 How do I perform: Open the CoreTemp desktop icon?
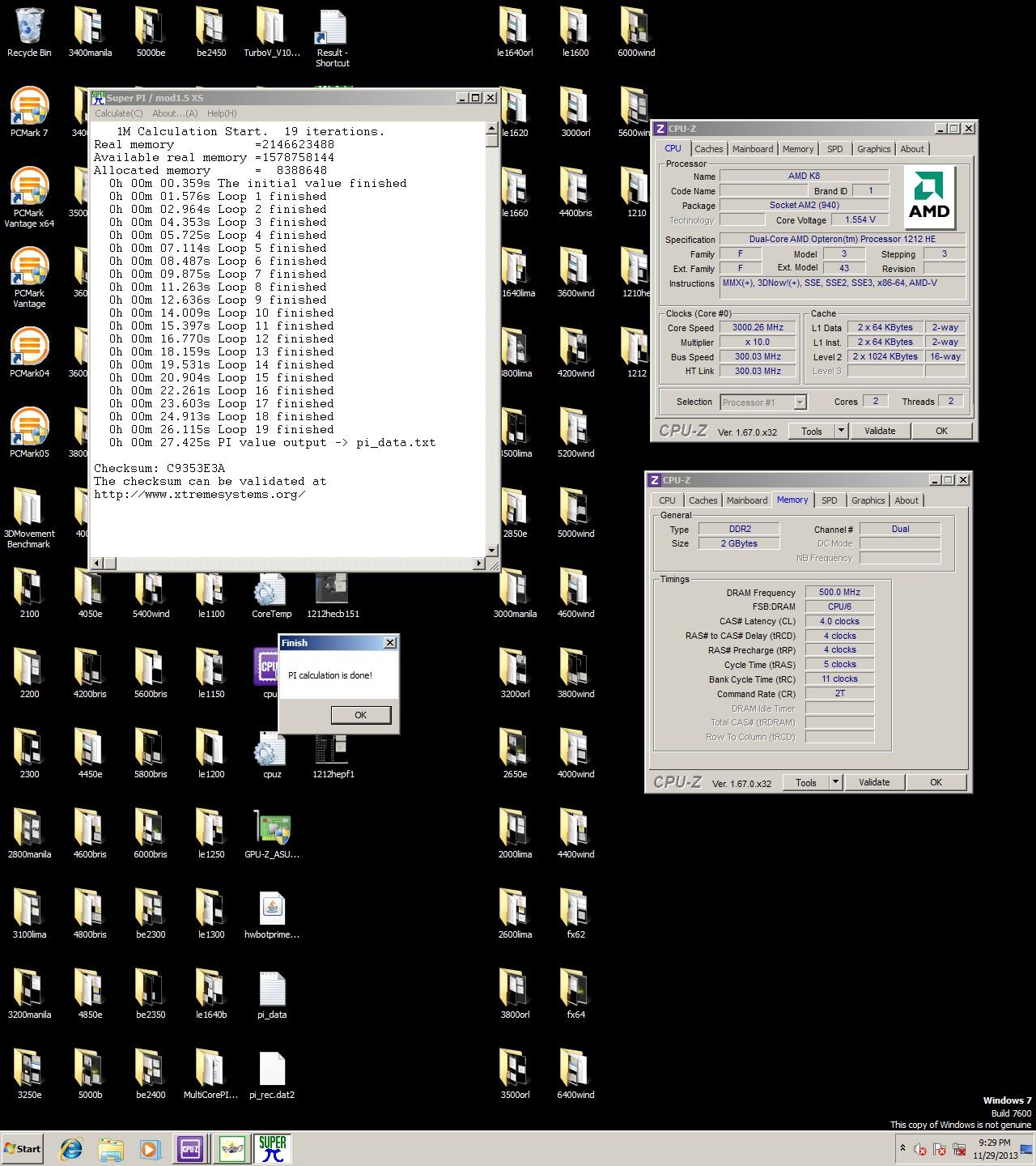(x=272, y=594)
